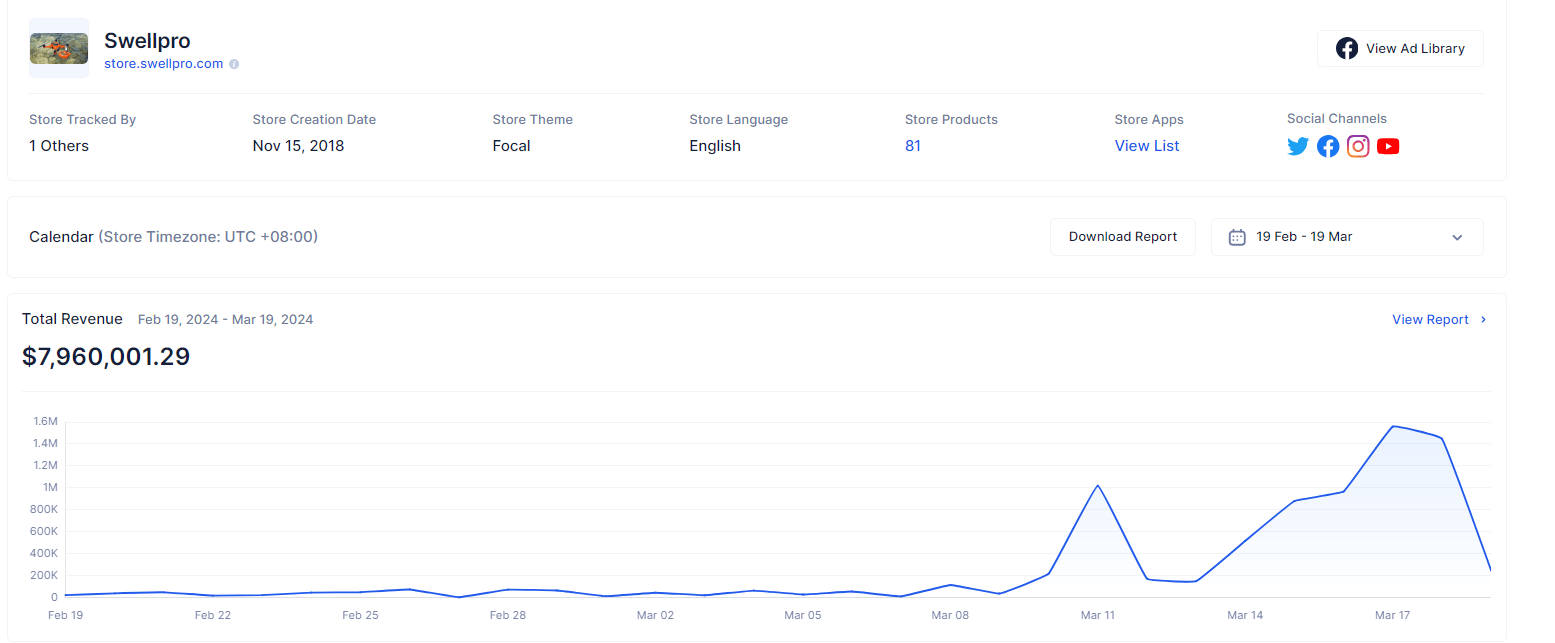Click the Mar 14 x-axis label
The height and width of the screenshot is (643, 1555).
pyautogui.click(x=1245, y=615)
